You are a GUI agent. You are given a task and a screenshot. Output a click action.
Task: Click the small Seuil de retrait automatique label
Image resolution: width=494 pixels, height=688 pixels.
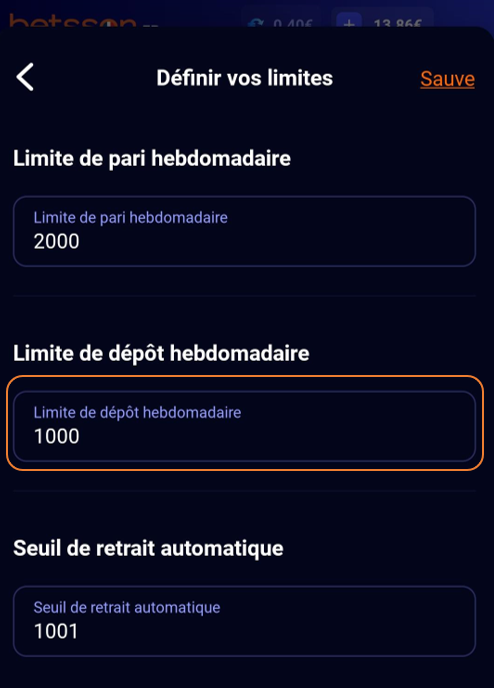pyautogui.click(x=127, y=607)
